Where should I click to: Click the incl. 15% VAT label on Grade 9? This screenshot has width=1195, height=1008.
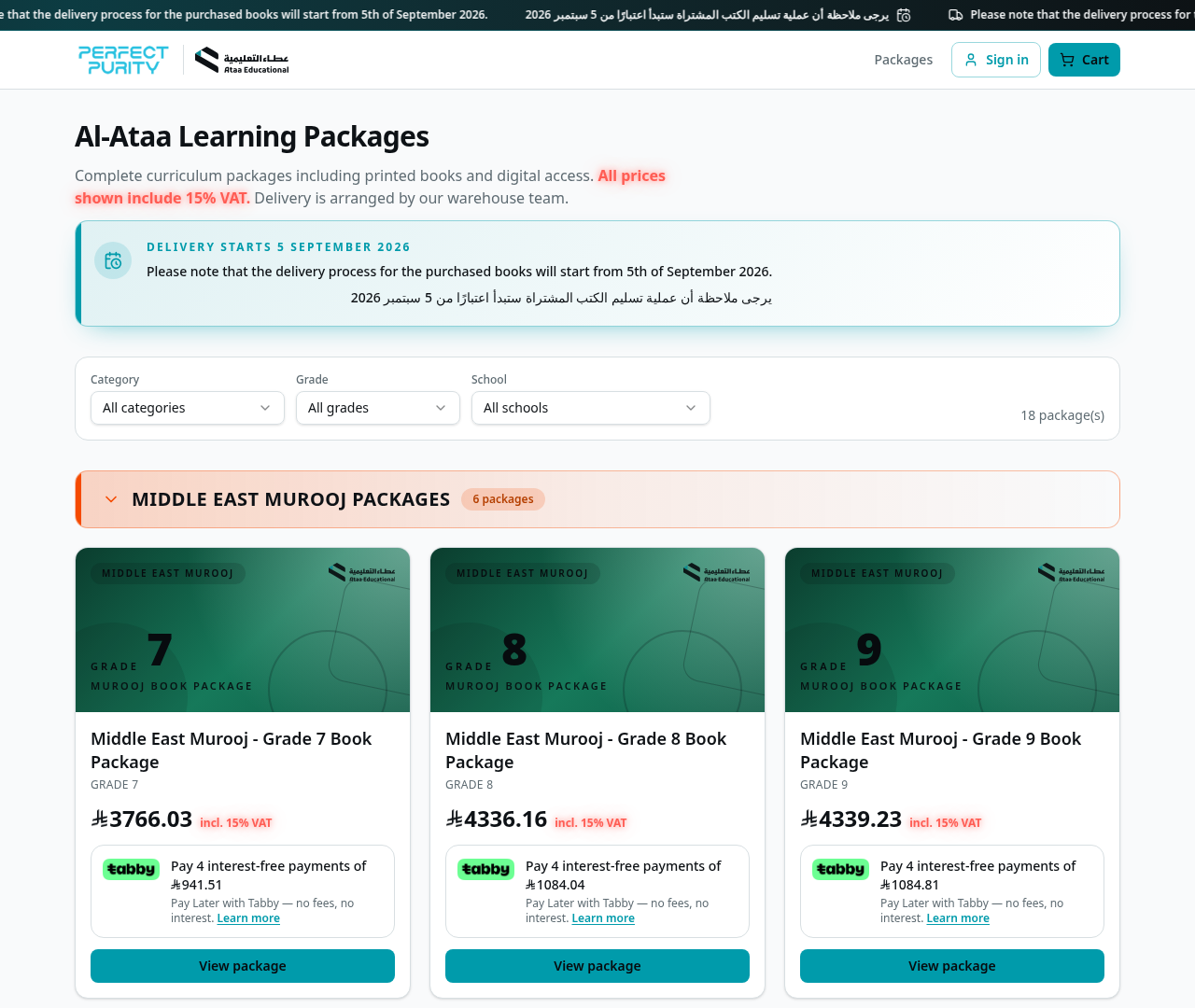(946, 823)
